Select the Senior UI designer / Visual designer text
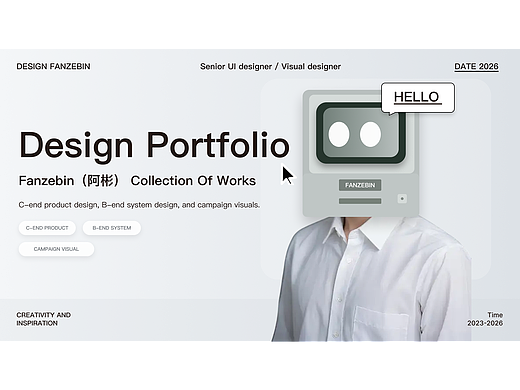The height and width of the screenshot is (390, 520). click(270, 67)
